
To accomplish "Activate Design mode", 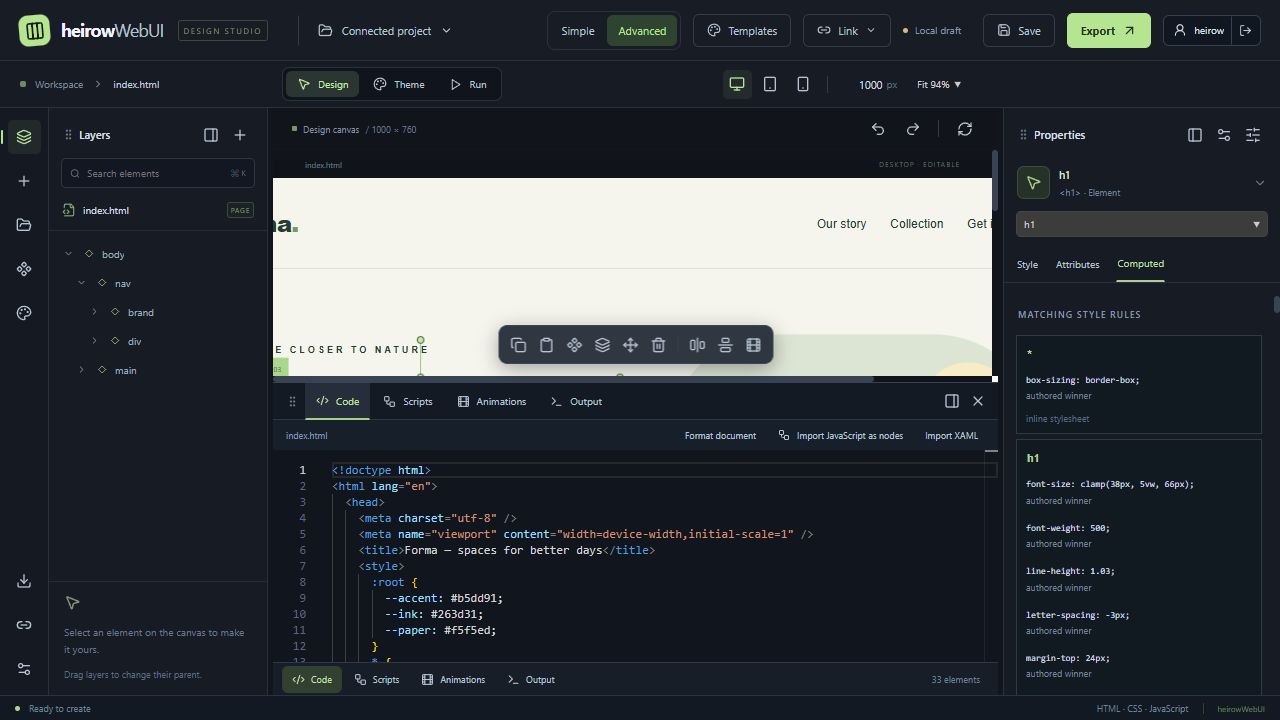I will 322,85.
